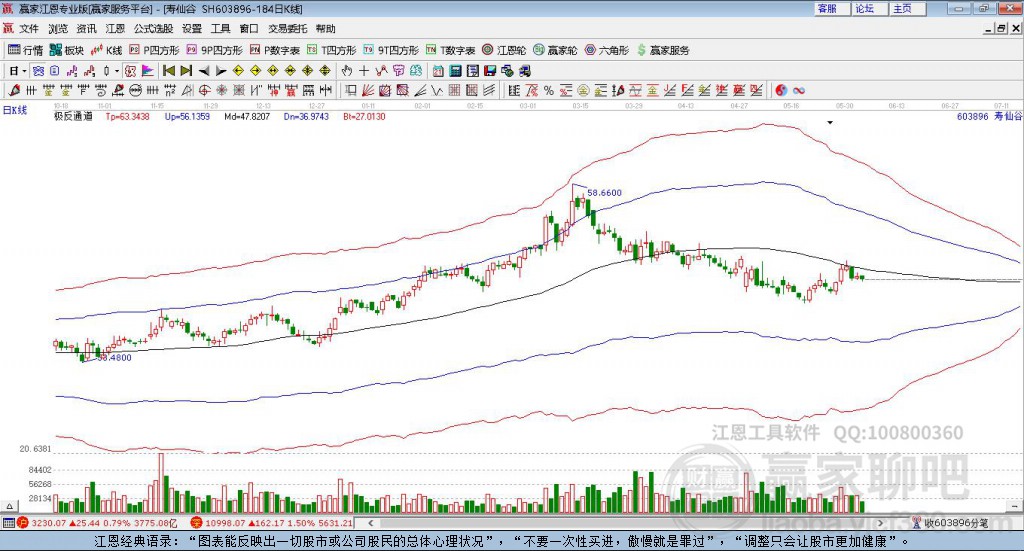Open the 浏览 menu
This screenshot has height=551, width=1024.
(57, 29)
